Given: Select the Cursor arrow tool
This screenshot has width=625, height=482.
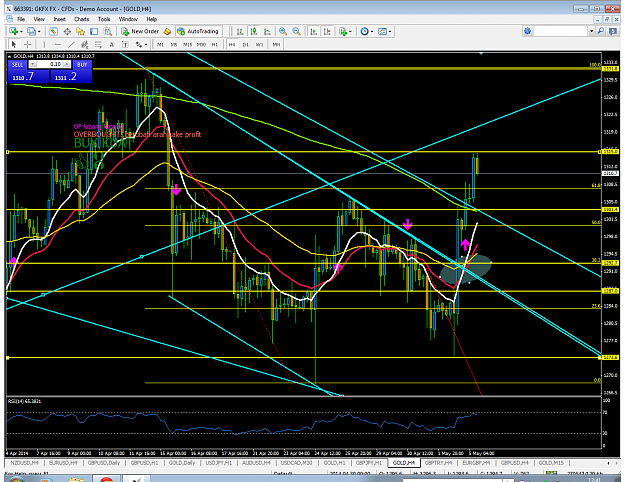Looking at the screenshot, I should tap(14, 44).
